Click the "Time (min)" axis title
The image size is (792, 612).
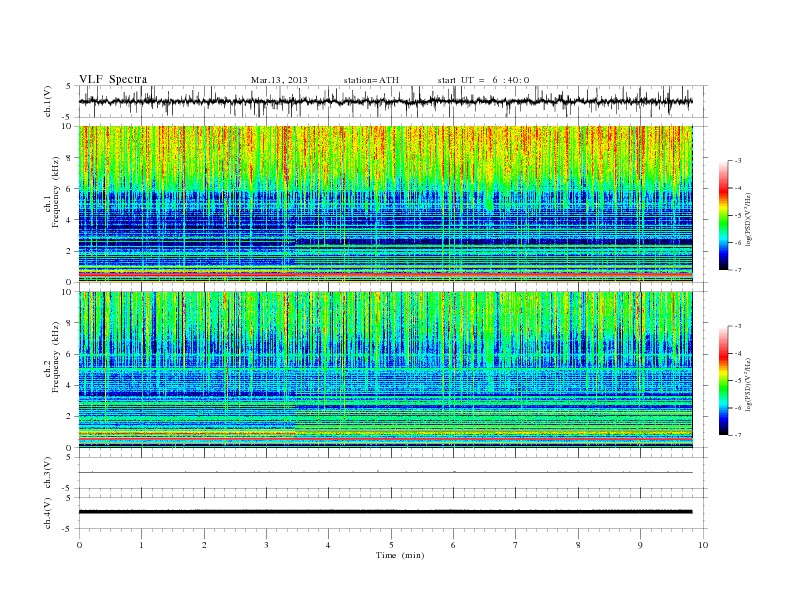[400, 555]
